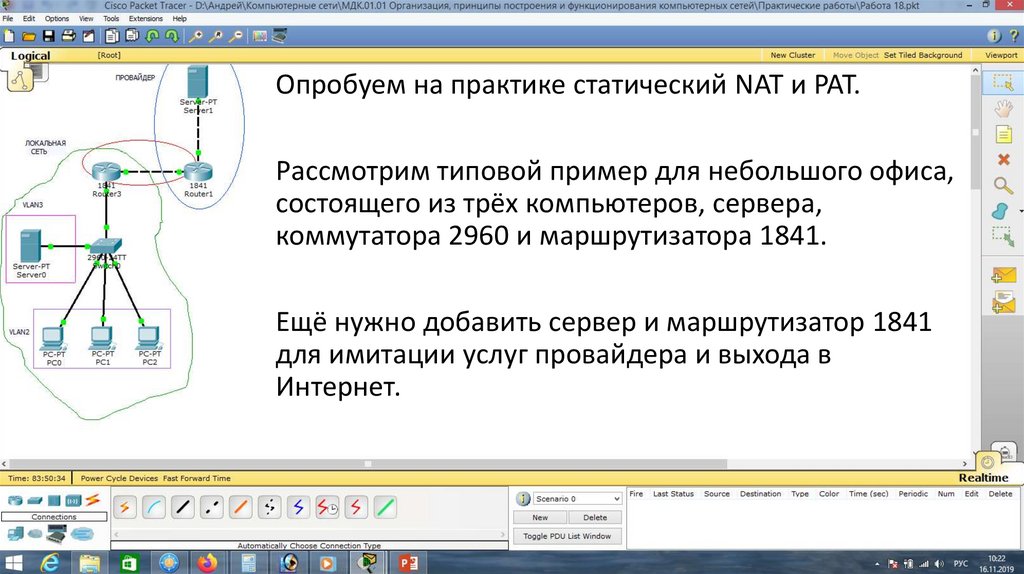Choose the Draw Polygon shape tool
1024x574 pixels.
(x=1001, y=211)
